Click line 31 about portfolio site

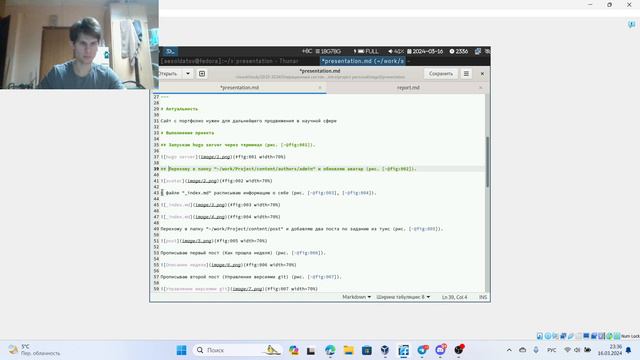[249, 121]
